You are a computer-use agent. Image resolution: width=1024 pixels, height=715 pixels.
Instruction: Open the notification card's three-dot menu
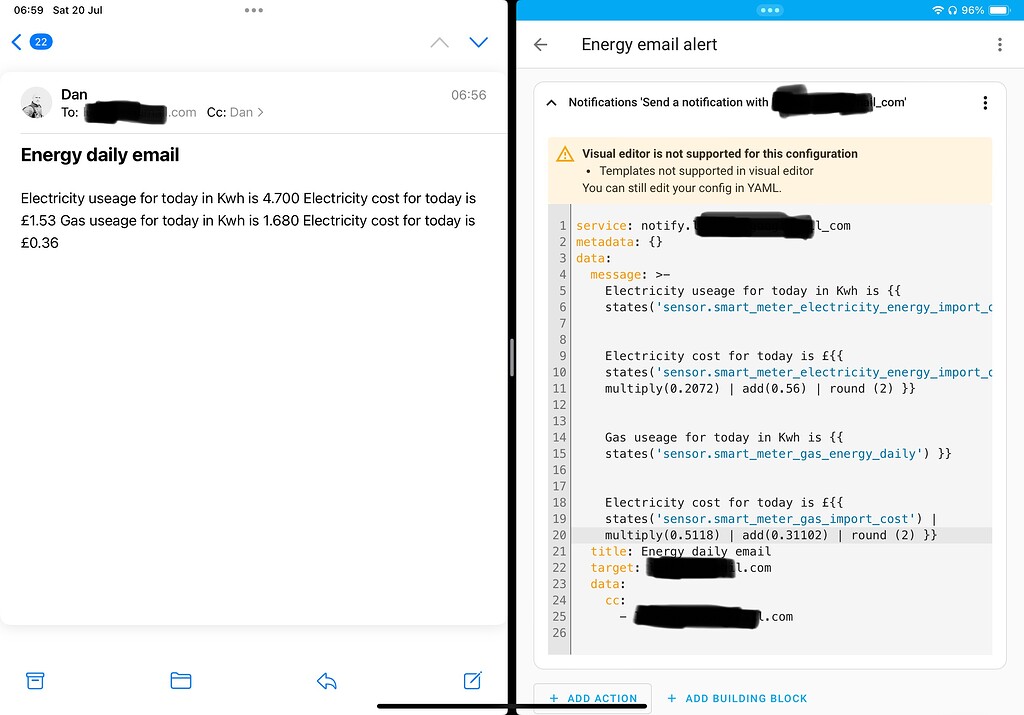(985, 102)
